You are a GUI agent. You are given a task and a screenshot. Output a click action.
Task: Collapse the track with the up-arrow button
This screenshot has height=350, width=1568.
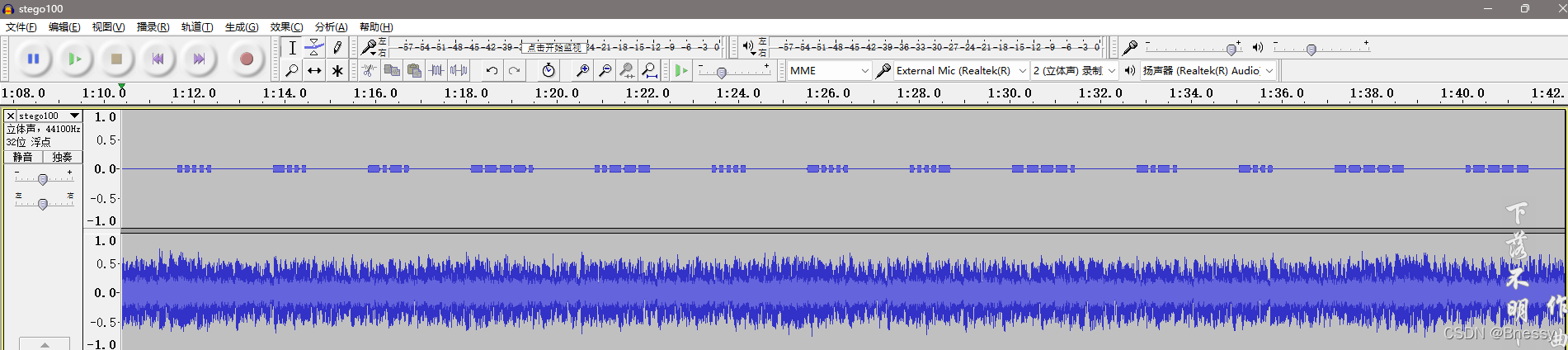[45, 343]
